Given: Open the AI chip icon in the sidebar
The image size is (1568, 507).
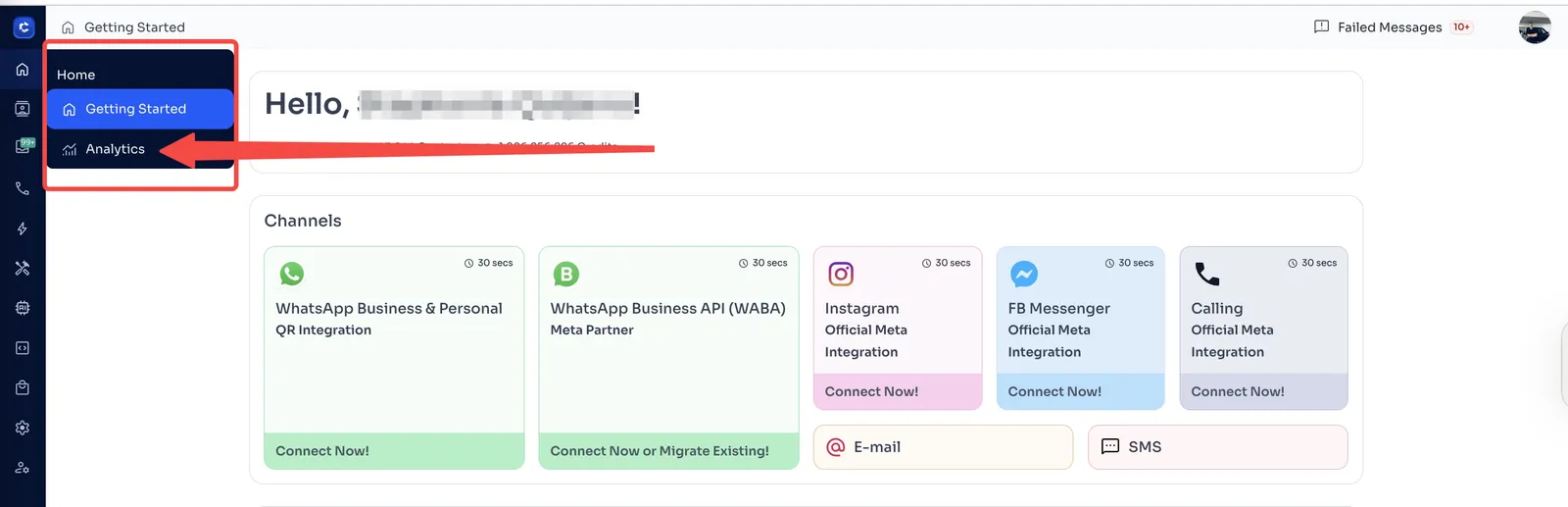Looking at the screenshot, I should (x=23, y=308).
